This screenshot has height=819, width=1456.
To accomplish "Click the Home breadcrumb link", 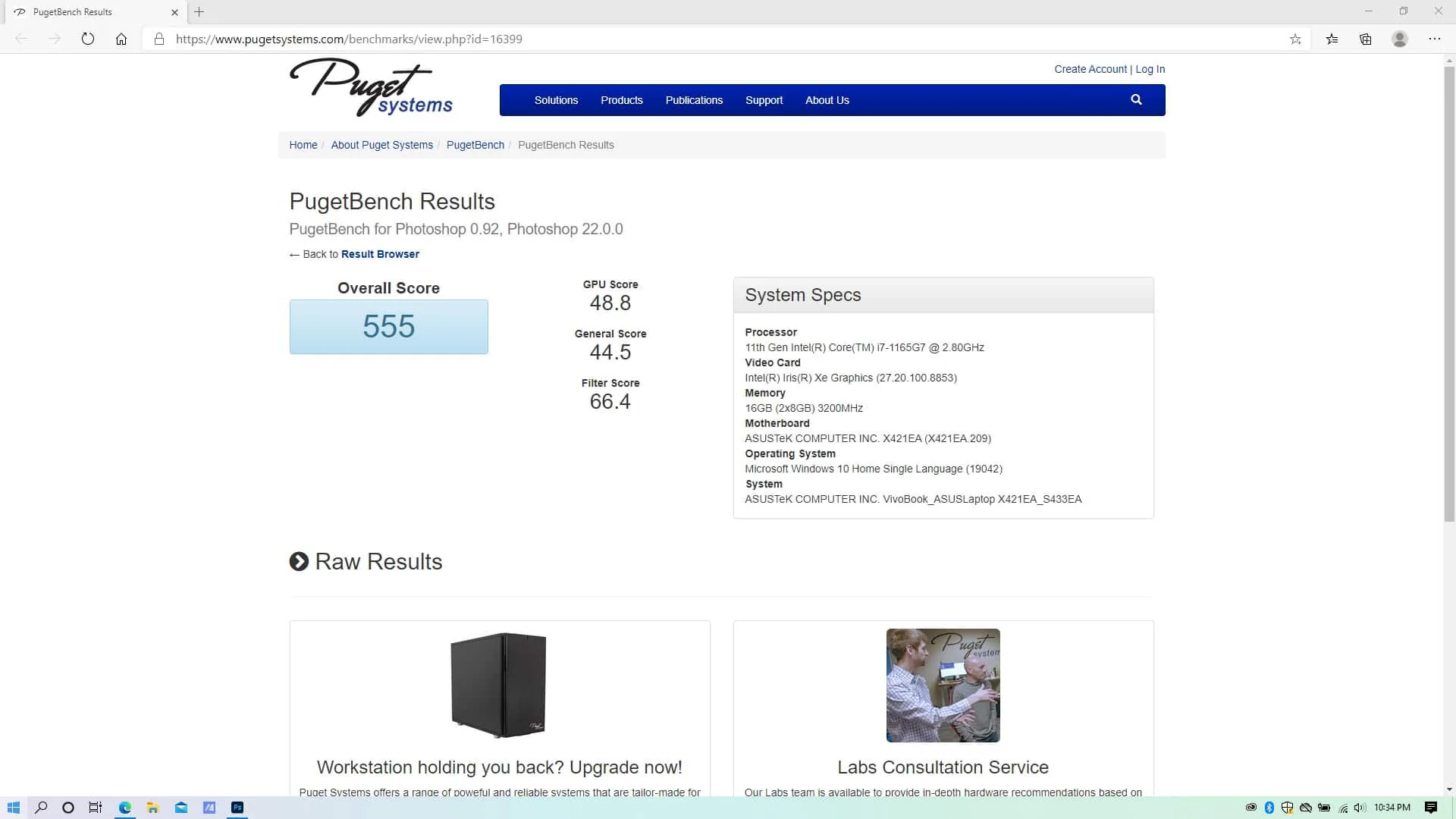I will pos(303,145).
